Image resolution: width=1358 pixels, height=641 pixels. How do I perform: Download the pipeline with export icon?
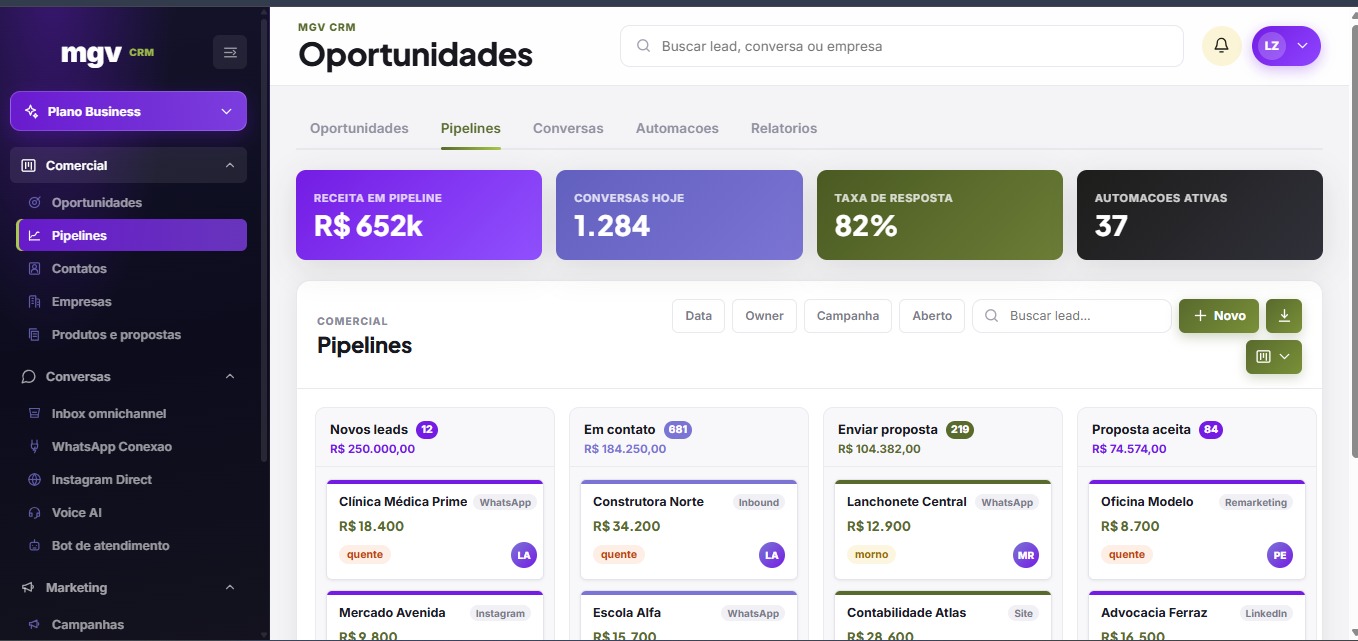1284,315
